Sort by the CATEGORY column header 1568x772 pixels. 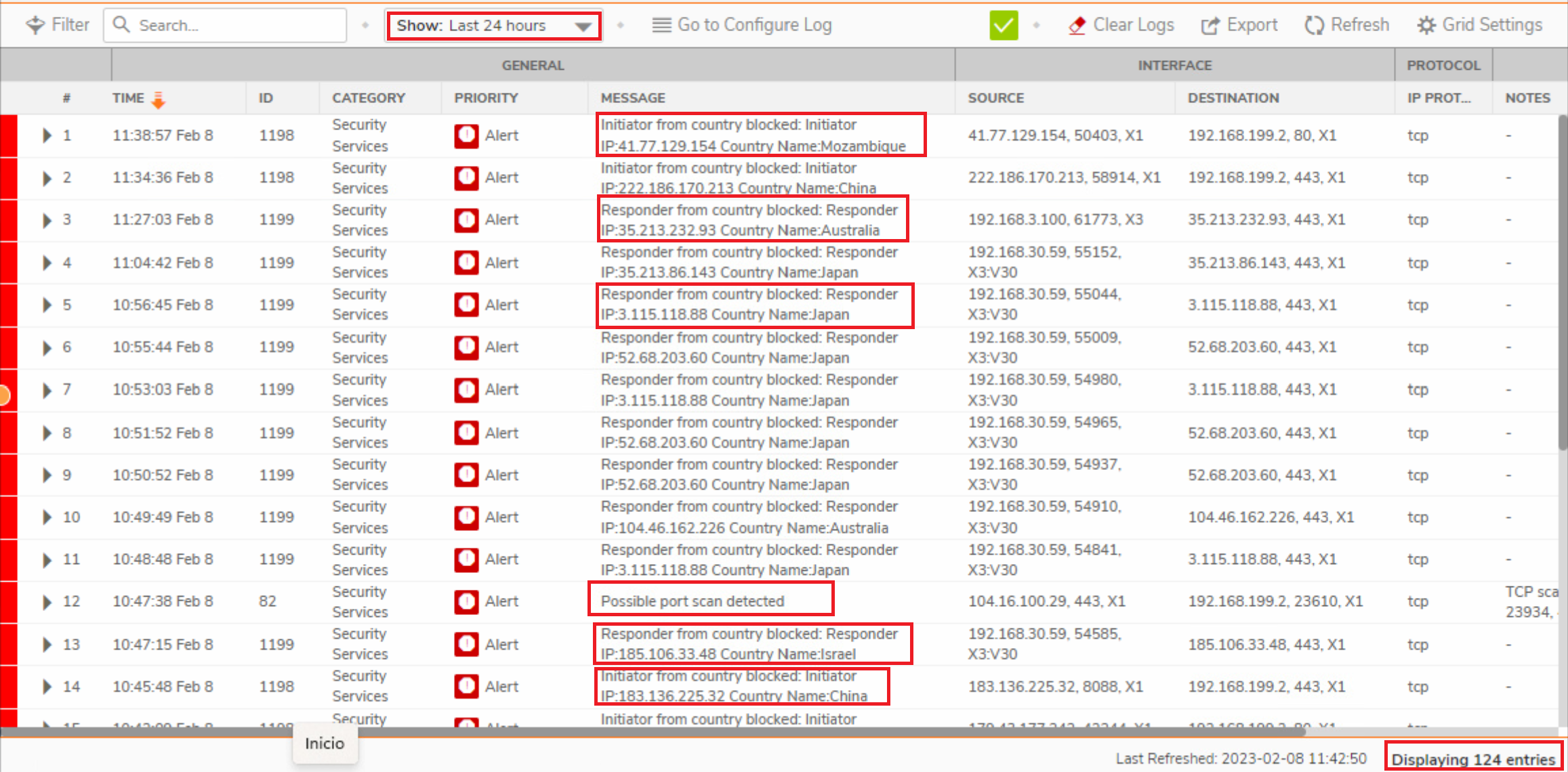[368, 98]
